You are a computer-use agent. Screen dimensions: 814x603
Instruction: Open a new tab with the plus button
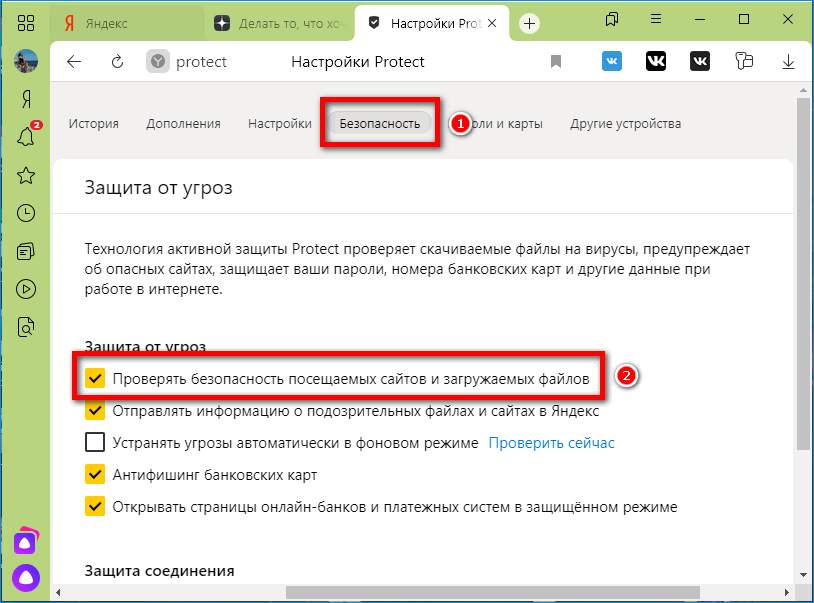(528, 23)
